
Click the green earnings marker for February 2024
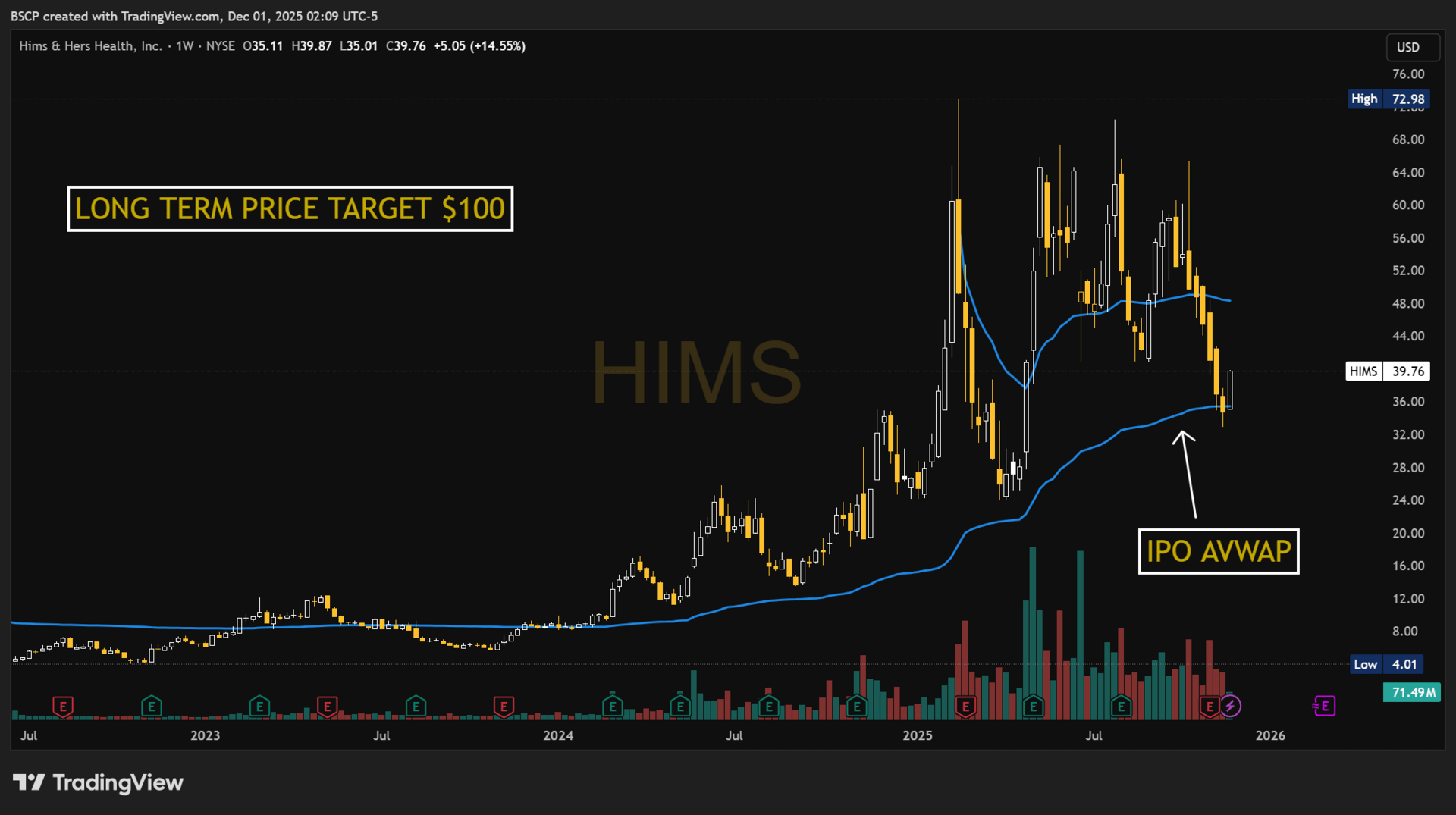coord(612,707)
